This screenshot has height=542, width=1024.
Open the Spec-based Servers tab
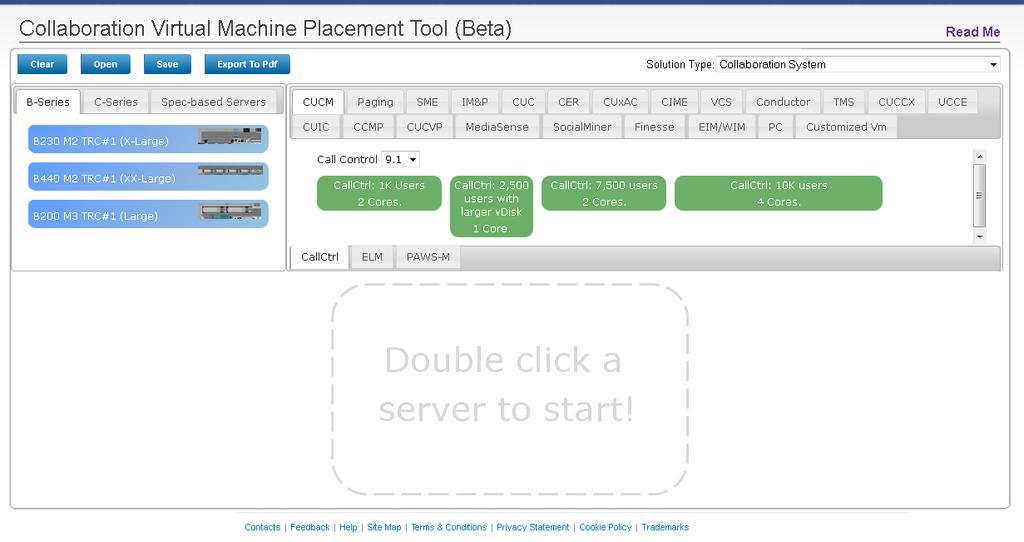tap(214, 102)
